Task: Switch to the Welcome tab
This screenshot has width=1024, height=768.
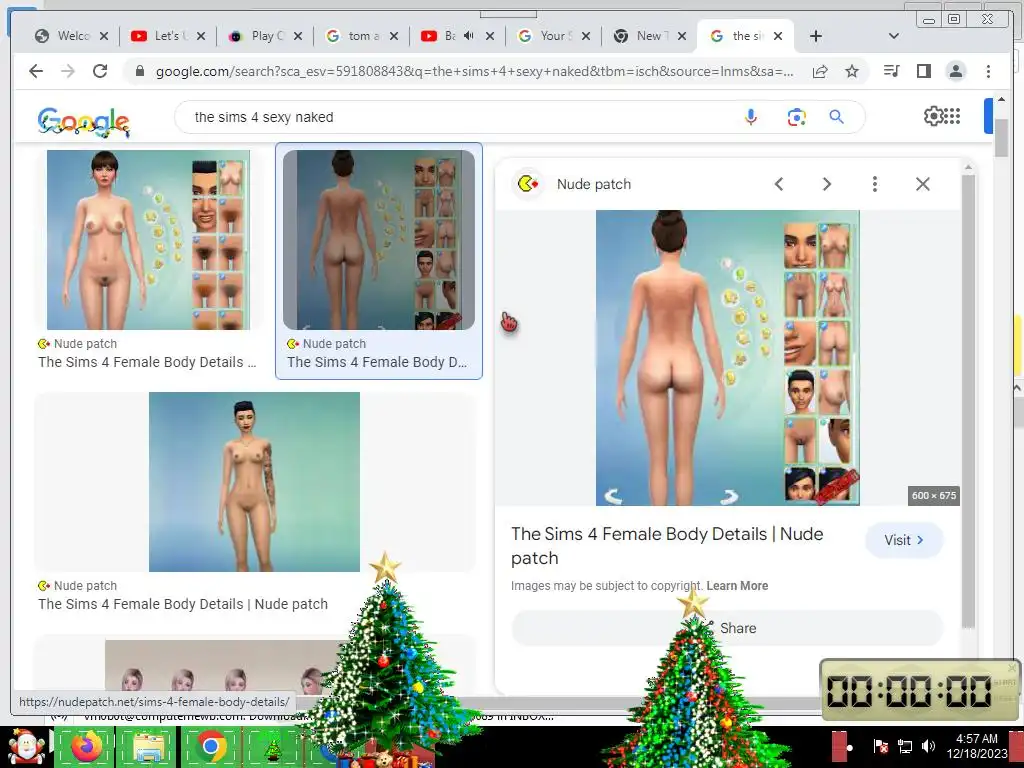Action: [x=71, y=36]
